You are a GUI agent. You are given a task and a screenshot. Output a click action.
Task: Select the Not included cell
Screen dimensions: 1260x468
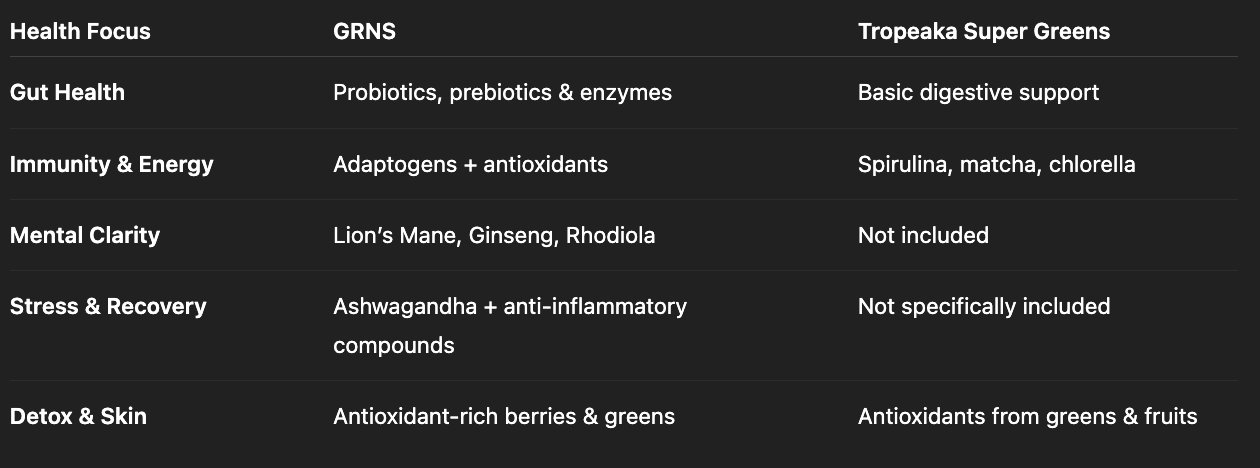click(922, 235)
